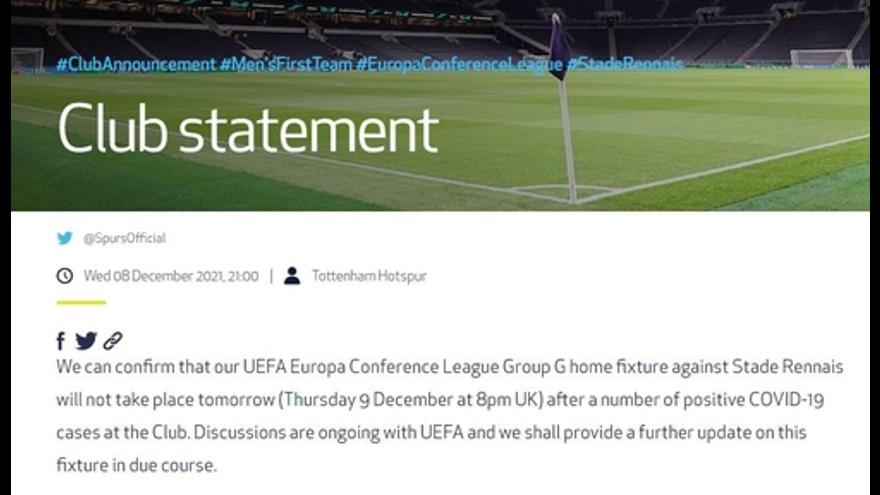Click the yellow divider line
Screen dimensions: 880x495
[x=81, y=302]
